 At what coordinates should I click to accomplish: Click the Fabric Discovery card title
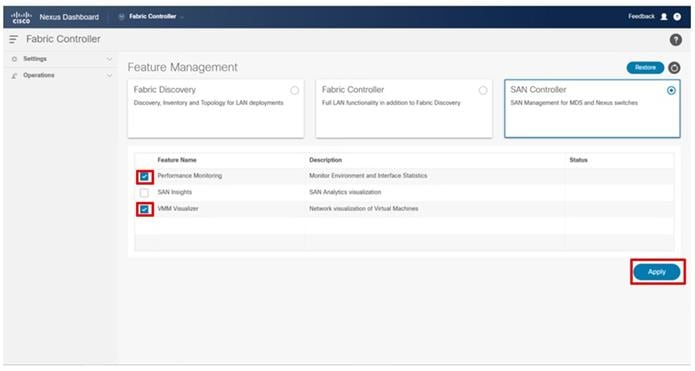click(164, 90)
